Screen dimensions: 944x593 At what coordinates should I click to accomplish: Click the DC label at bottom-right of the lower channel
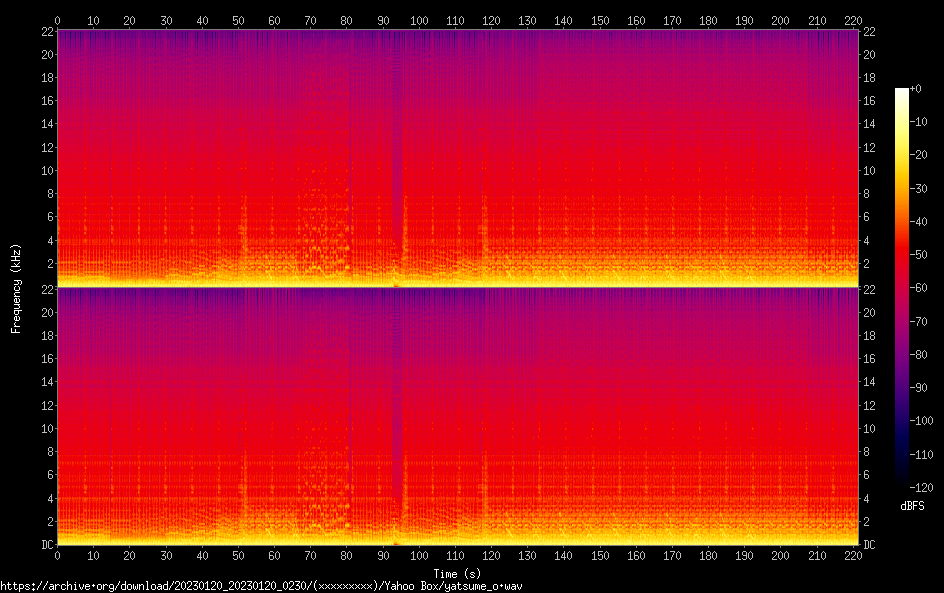[869, 545]
